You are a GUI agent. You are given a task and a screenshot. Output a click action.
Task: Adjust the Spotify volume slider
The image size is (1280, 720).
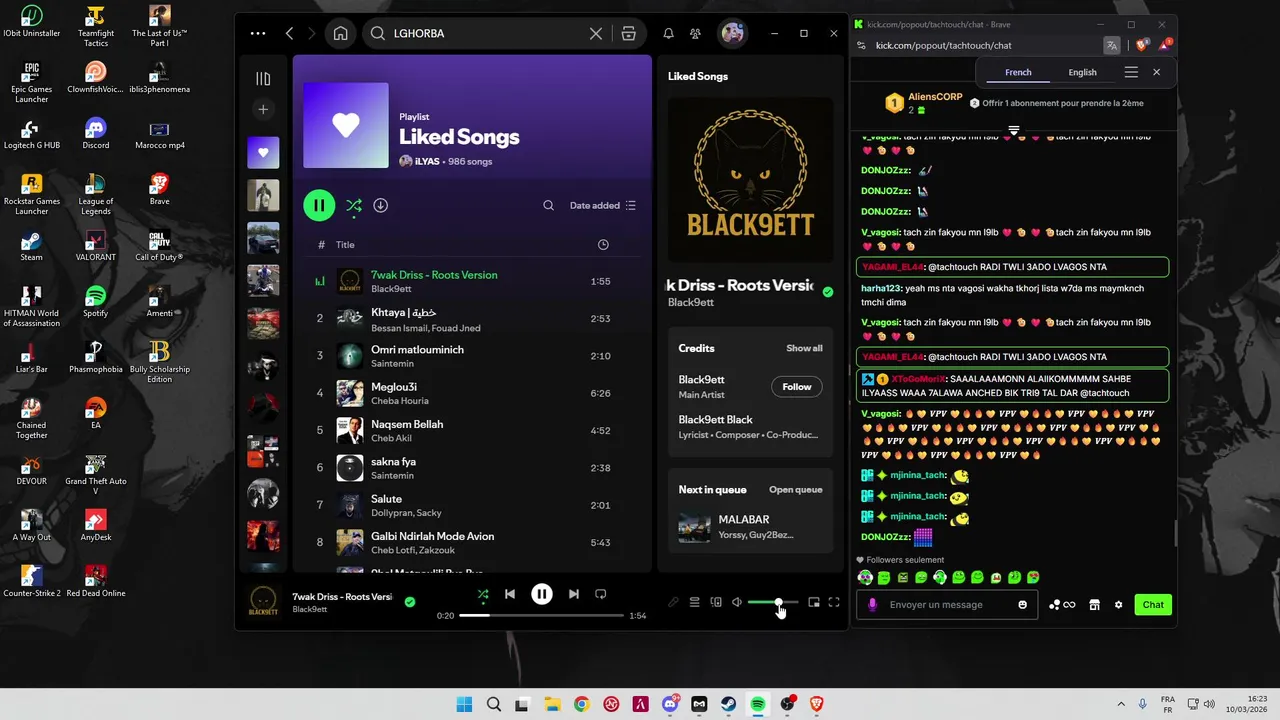coord(773,602)
